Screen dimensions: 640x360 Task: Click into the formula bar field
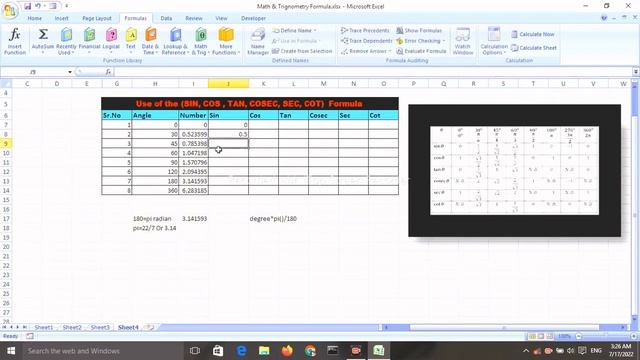[x=373, y=72]
